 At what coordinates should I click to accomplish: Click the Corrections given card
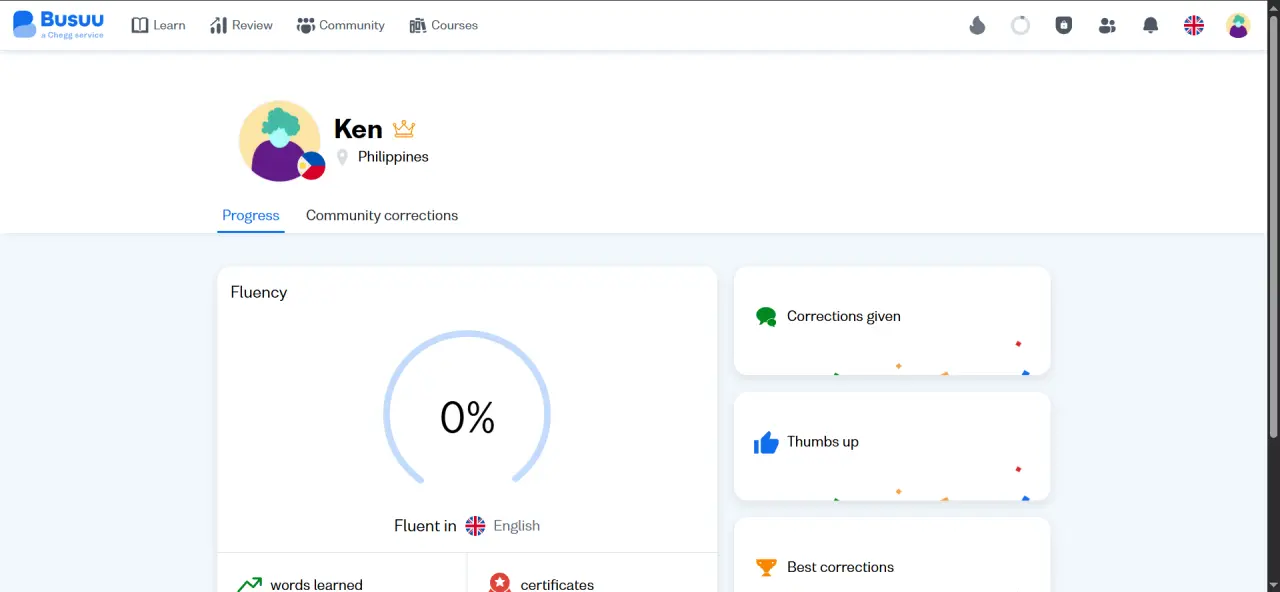(892, 321)
